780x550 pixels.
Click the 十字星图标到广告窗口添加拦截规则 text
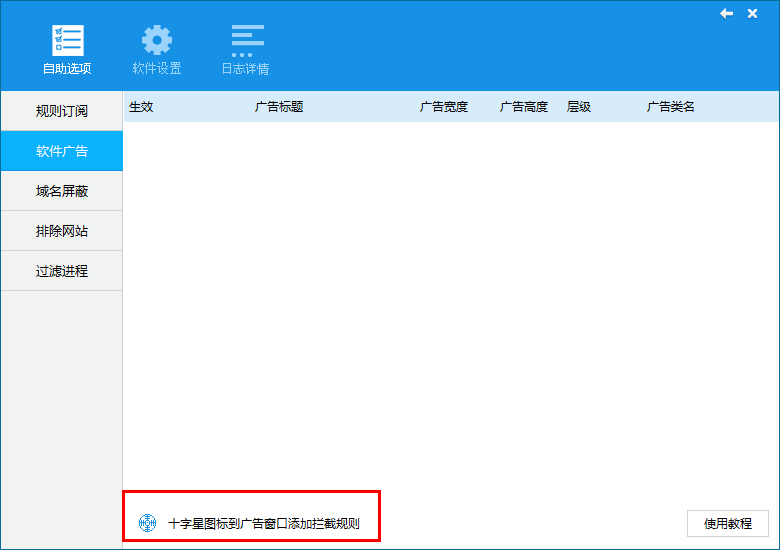tap(264, 523)
